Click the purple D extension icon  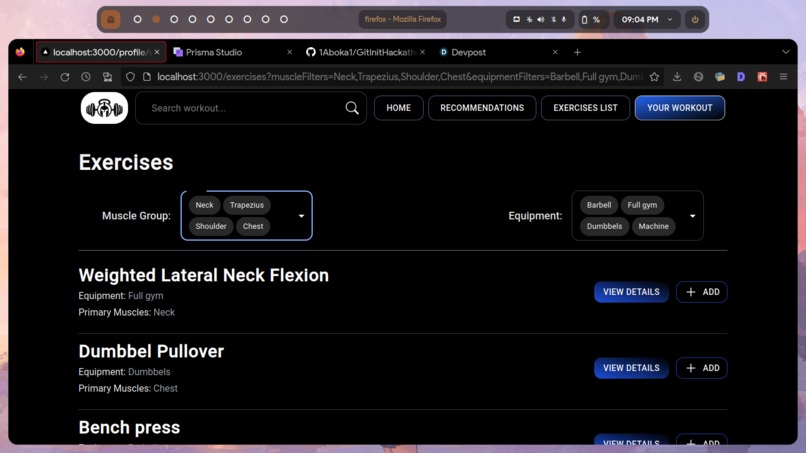tap(741, 77)
